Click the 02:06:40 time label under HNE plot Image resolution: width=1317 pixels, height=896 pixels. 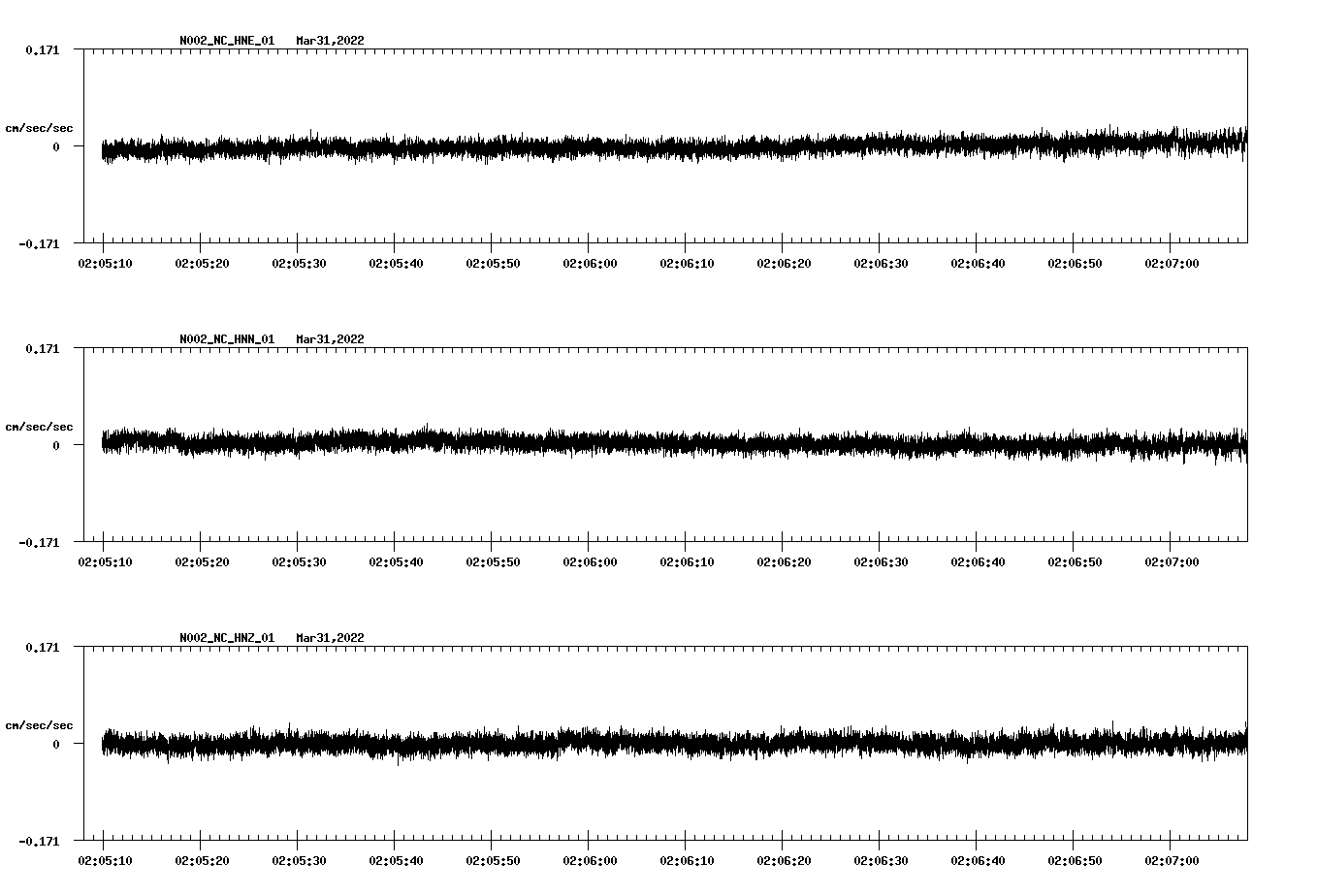coord(978,263)
